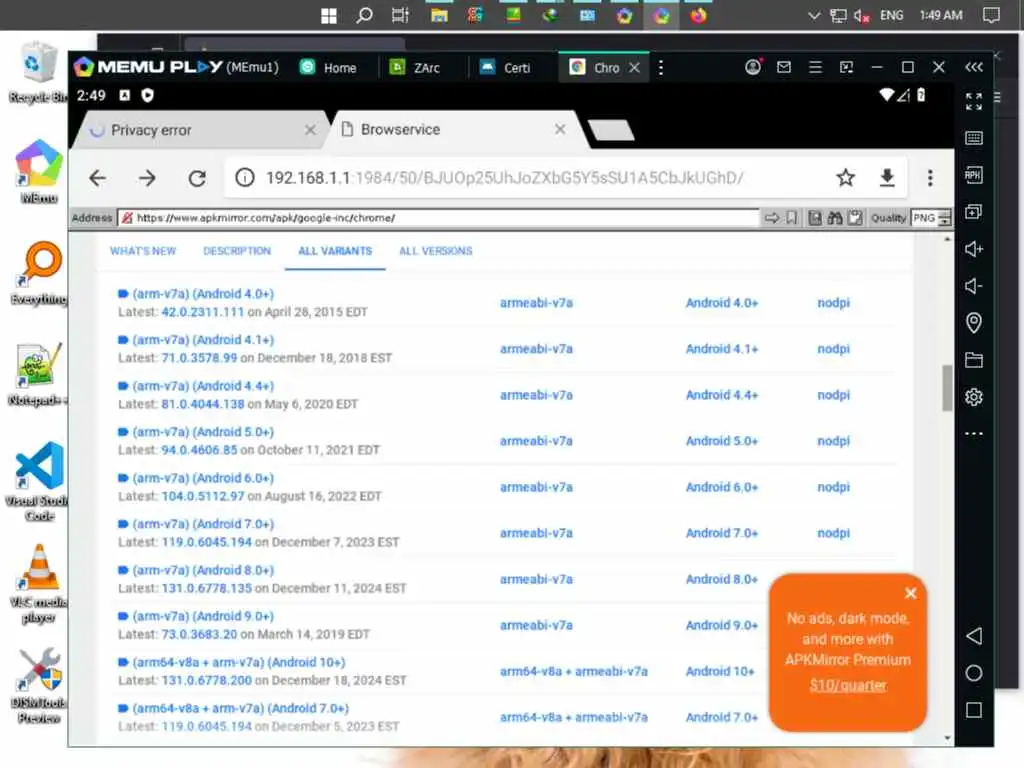Viewport: 1024px width, 768px height.
Task: Decrease MEmu volume
Action: coord(974,285)
